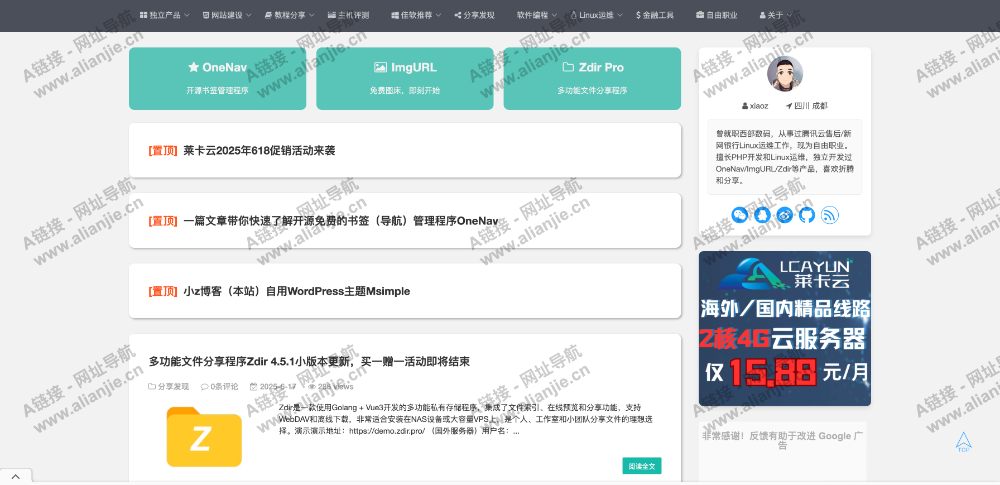Open the WeChat social icon
The height and width of the screenshot is (485, 1000).
point(739,215)
